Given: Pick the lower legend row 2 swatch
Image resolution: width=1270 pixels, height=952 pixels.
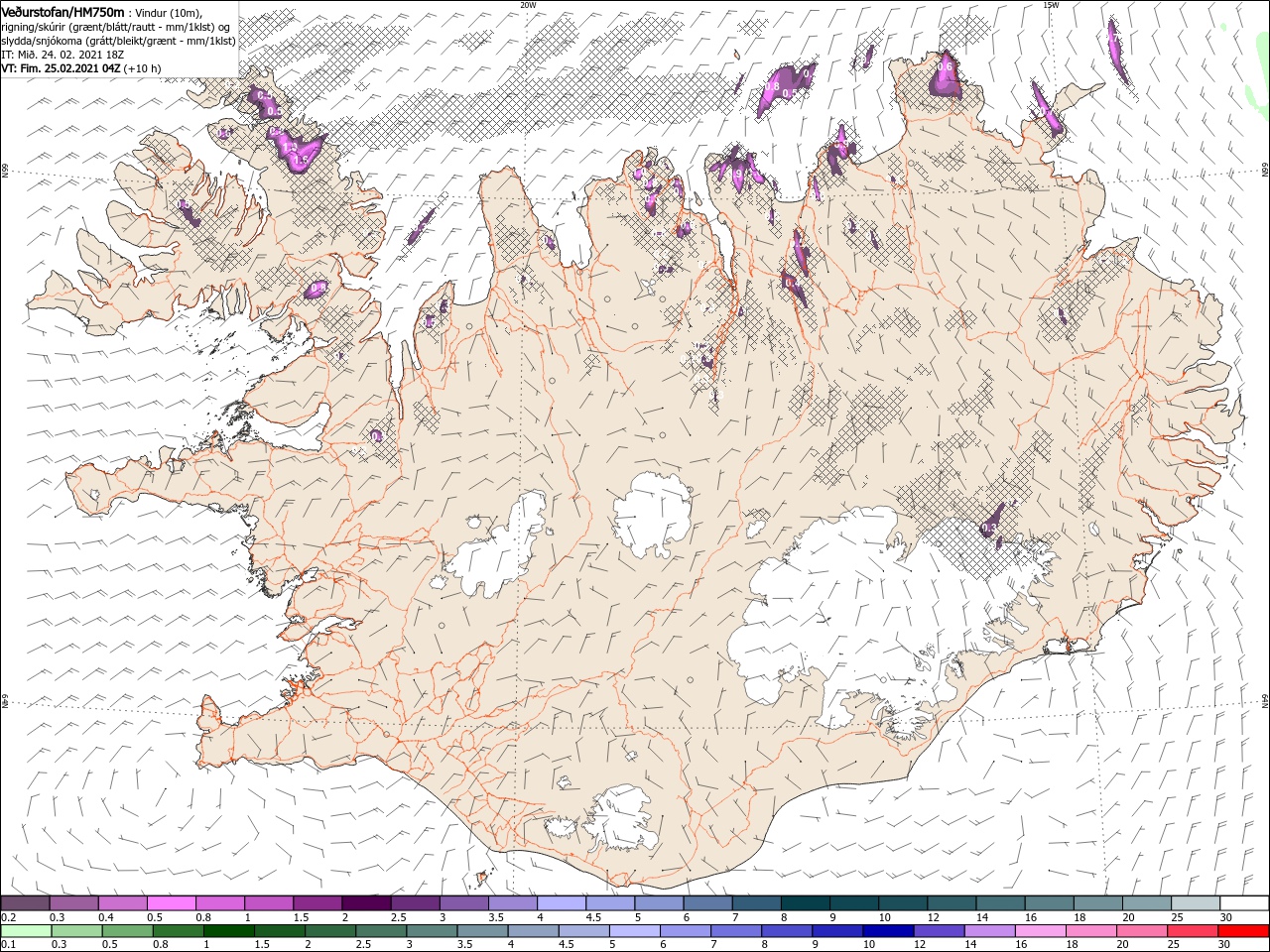Looking at the screenshot, I should [x=330, y=931].
